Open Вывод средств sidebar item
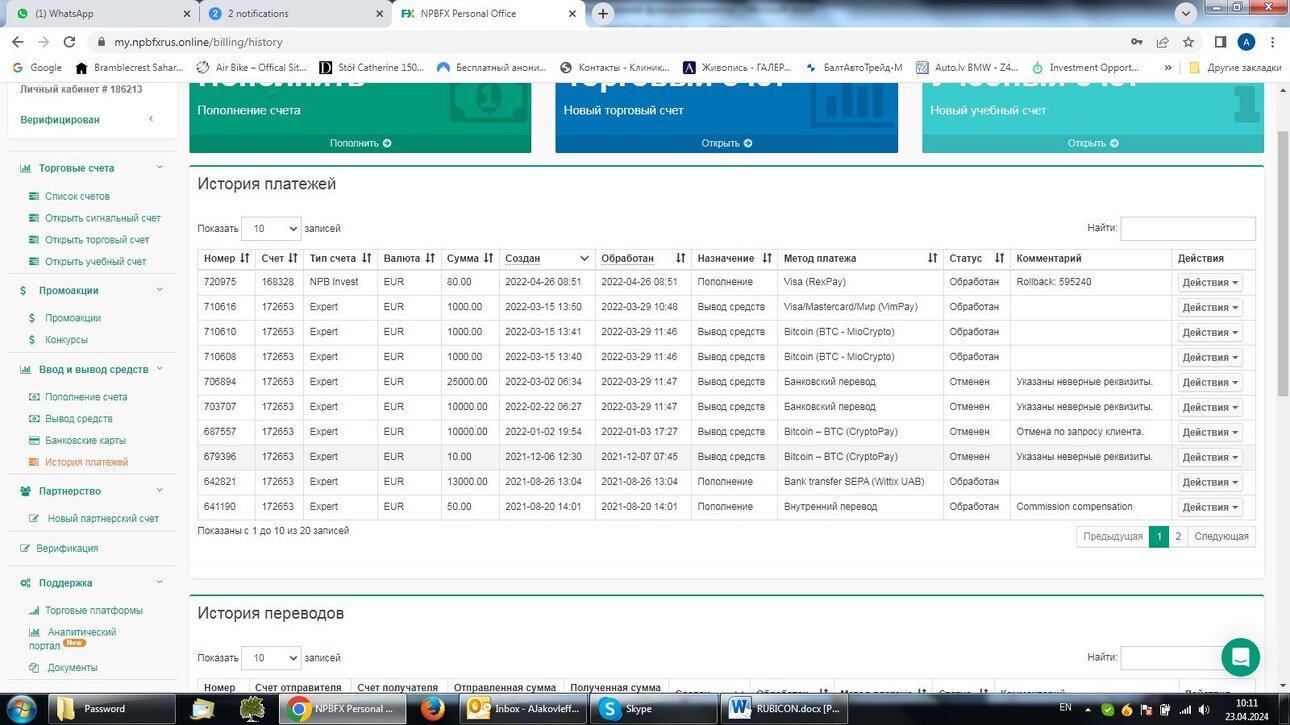1290x725 pixels. tap(78, 419)
